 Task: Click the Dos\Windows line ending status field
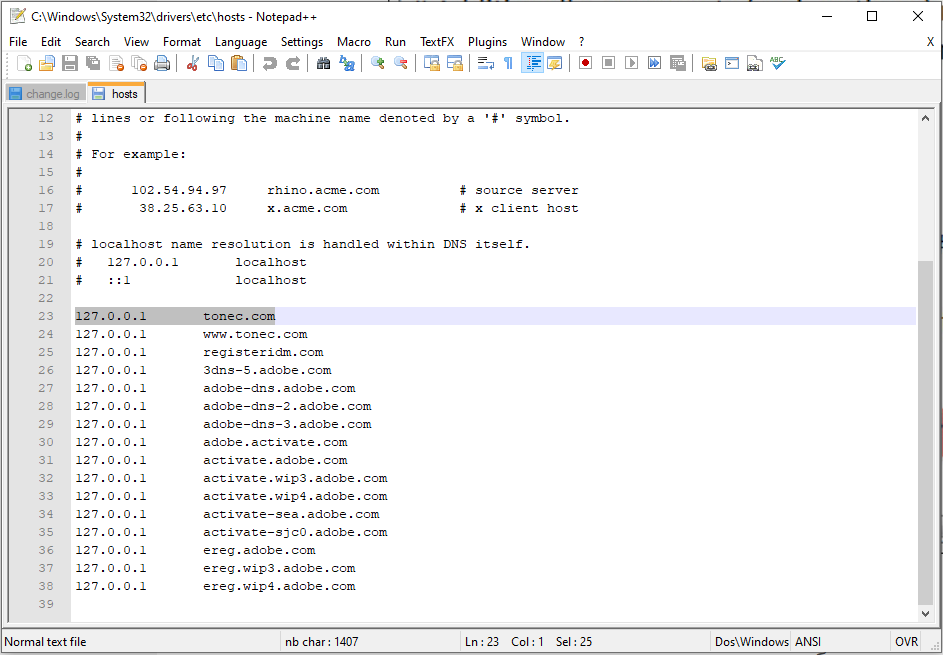(751, 642)
